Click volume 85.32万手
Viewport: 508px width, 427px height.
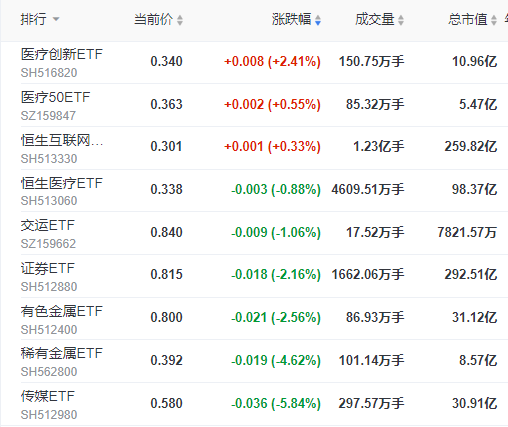tap(375, 104)
